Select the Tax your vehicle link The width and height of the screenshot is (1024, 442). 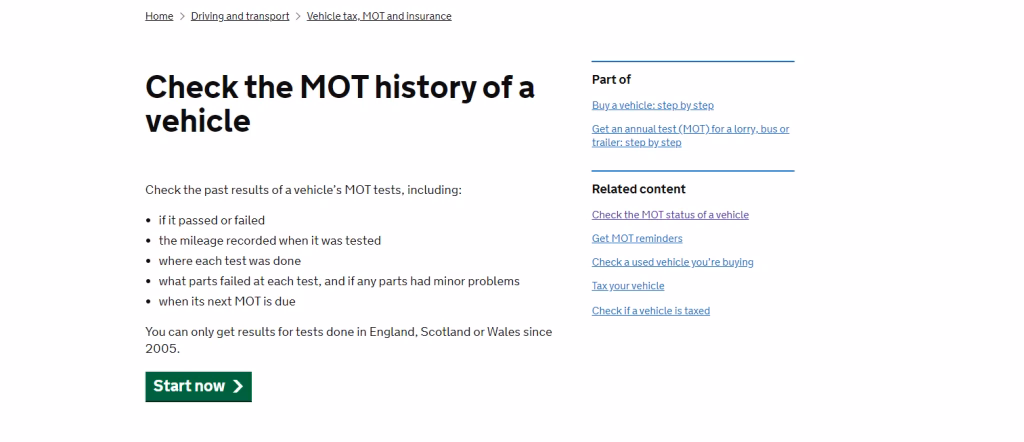point(628,287)
